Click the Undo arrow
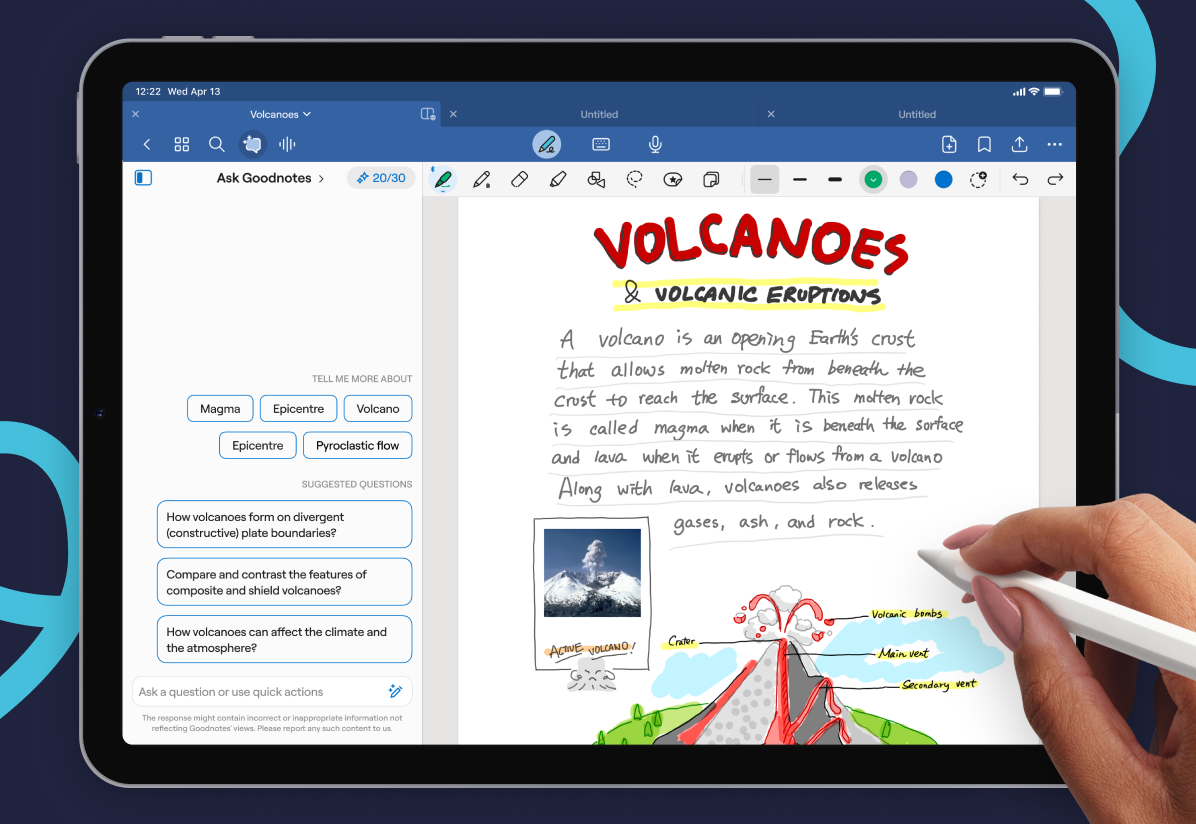 pyautogui.click(x=1020, y=179)
